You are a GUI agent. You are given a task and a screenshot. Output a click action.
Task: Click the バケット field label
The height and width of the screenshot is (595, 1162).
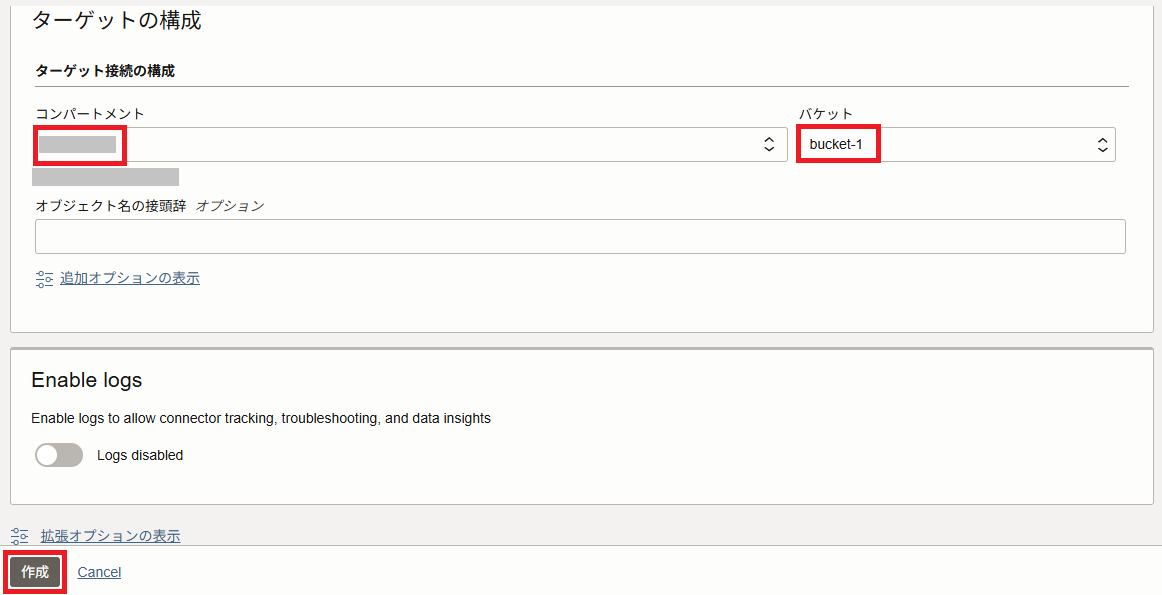click(825, 114)
